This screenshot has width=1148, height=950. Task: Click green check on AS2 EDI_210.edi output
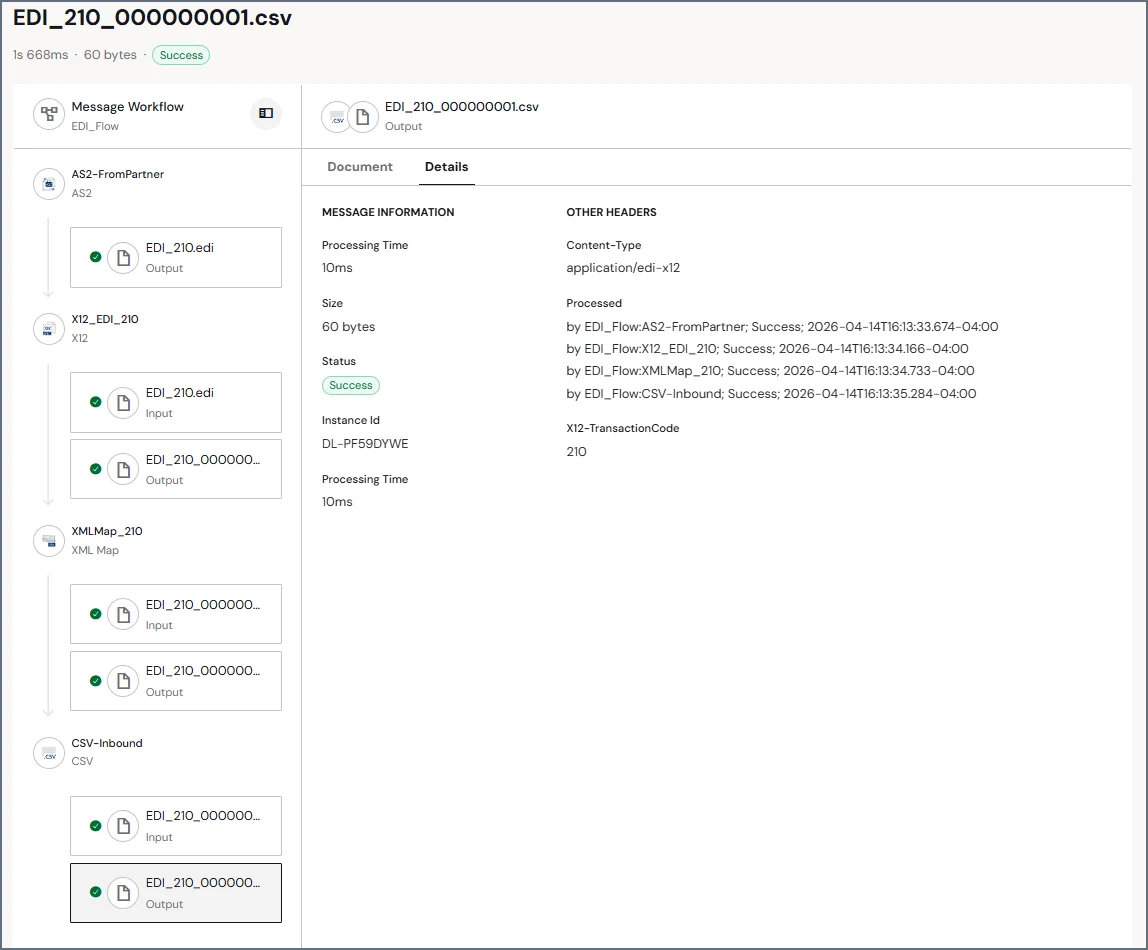tap(95, 257)
